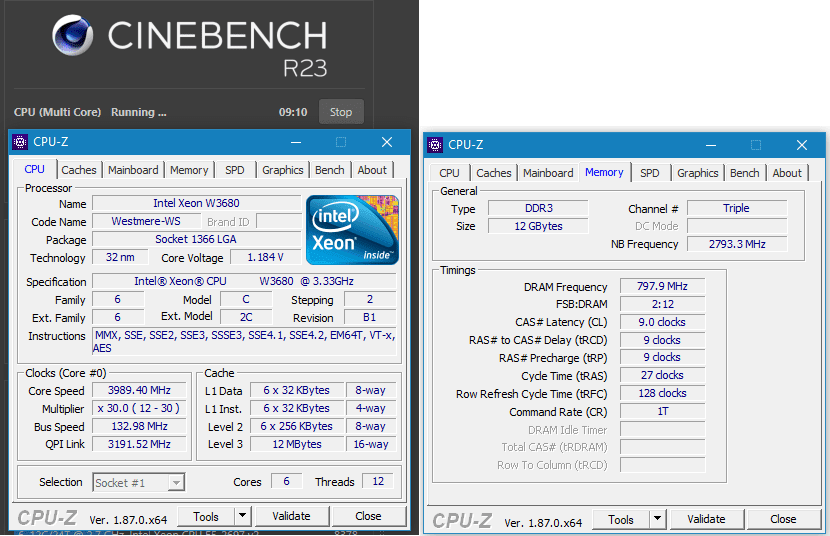Open SPD tab in left CPU-Z window

point(234,170)
